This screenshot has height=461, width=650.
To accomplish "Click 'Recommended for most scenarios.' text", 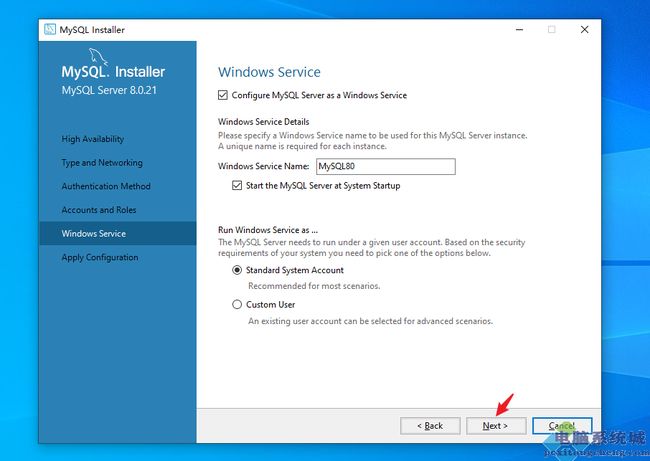I will (x=314, y=286).
